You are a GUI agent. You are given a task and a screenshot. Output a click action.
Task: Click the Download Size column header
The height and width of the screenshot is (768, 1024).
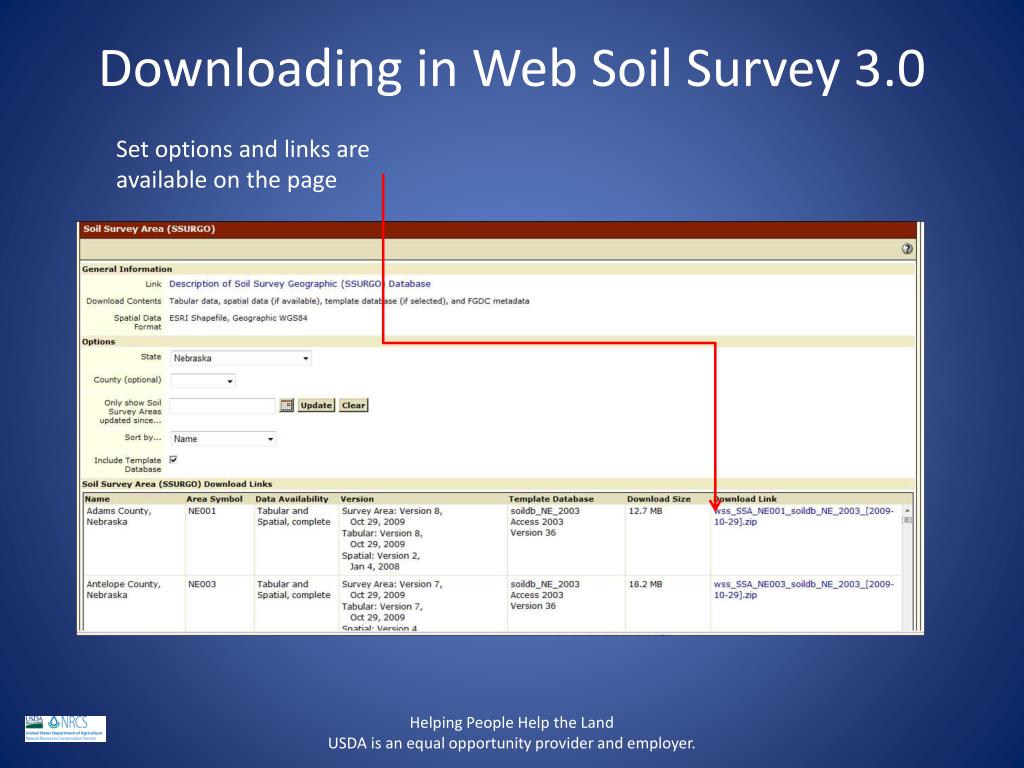[x=658, y=499]
